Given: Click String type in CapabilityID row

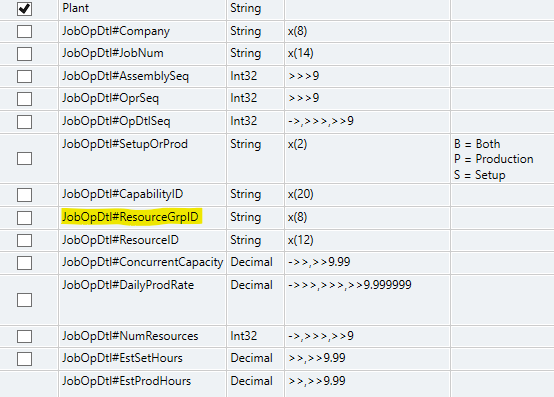Looking at the screenshot, I should 246,195.
